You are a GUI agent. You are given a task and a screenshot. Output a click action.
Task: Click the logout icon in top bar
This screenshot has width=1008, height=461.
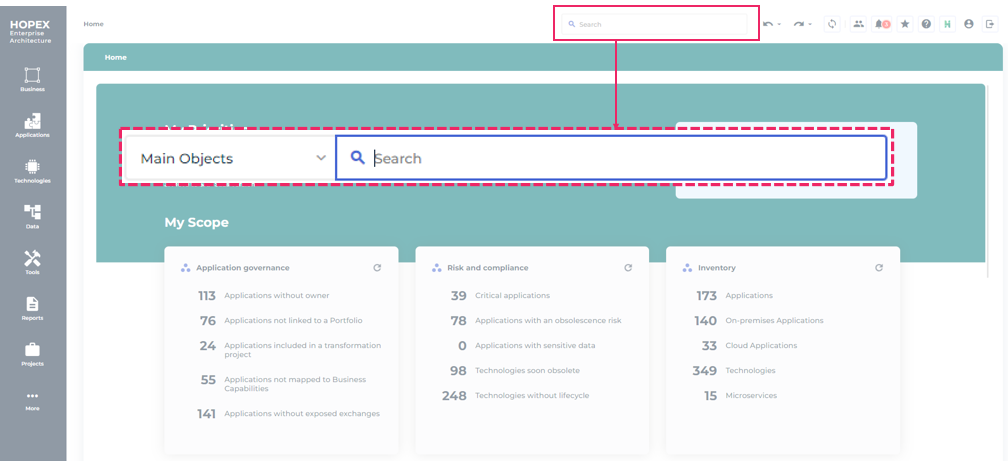point(988,24)
